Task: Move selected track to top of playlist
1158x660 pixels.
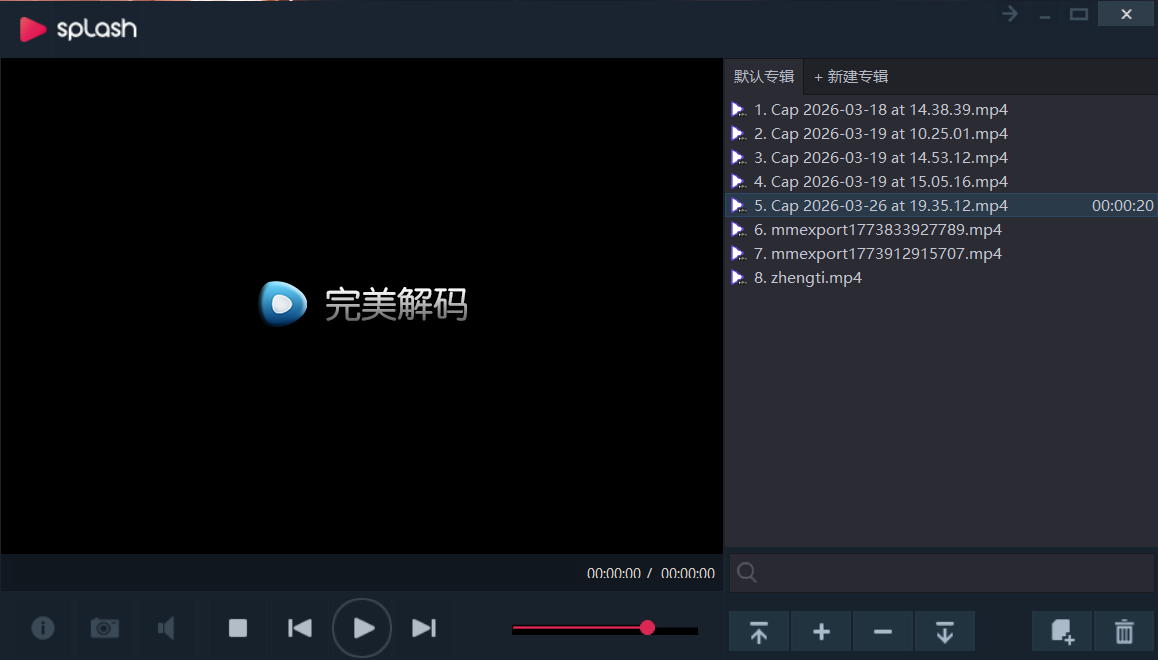Action: point(758,631)
